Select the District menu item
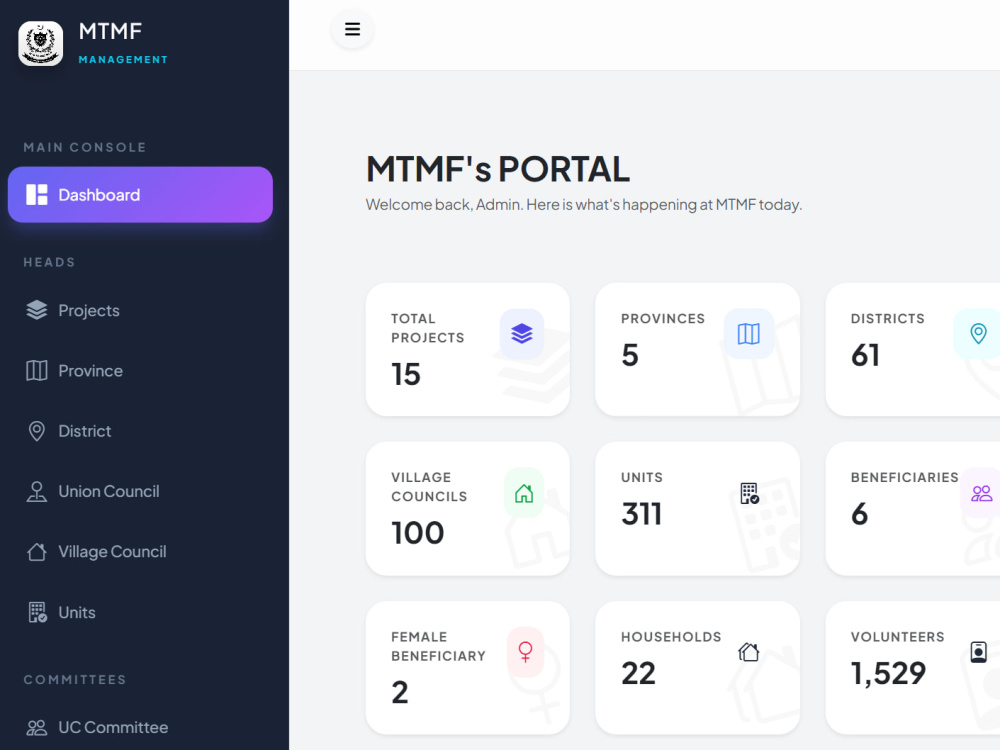Viewport: 1000px width, 750px height. (140, 431)
